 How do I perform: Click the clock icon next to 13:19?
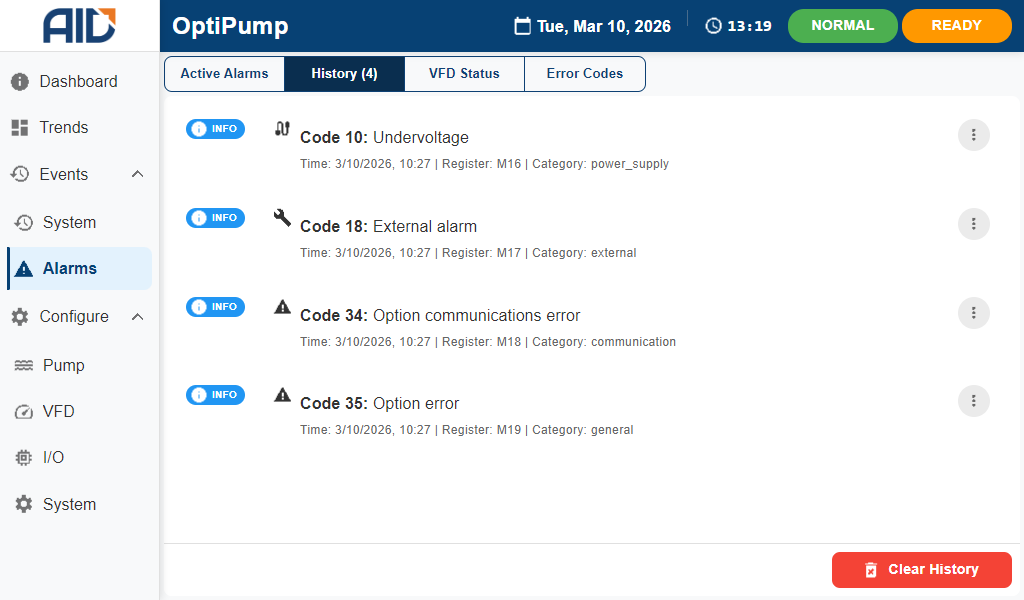coord(713,26)
